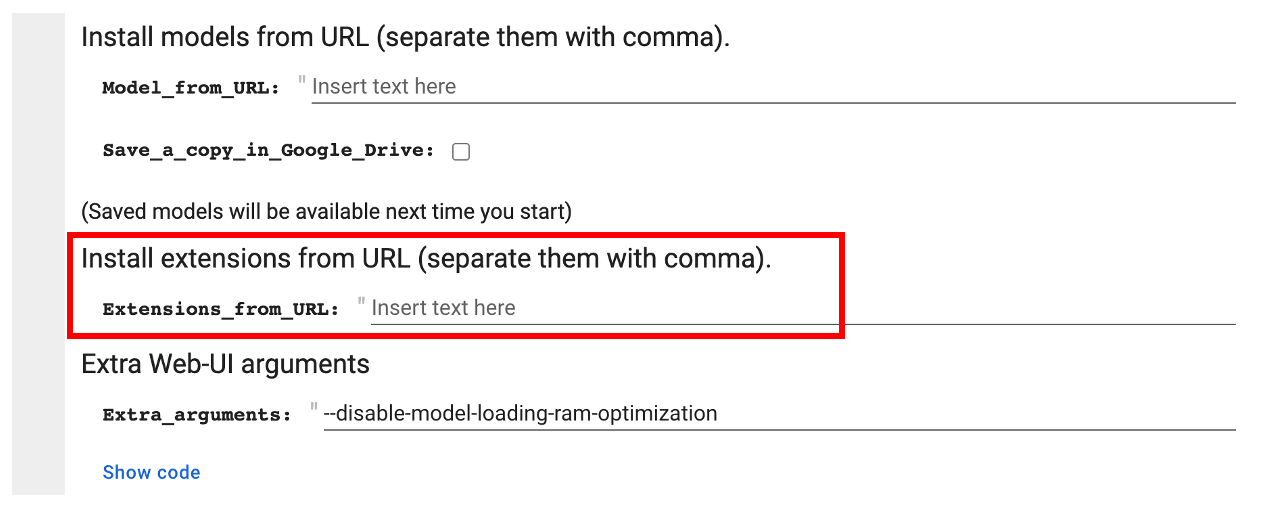The image size is (1286, 524).
Task: Click the Save_a_copy_in_Google_Drive label text
Action: click(x=269, y=151)
